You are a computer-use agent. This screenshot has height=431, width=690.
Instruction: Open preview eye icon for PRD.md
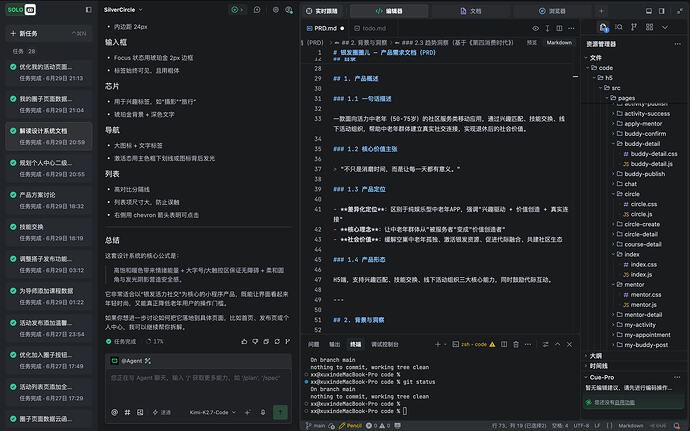(536, 28)
